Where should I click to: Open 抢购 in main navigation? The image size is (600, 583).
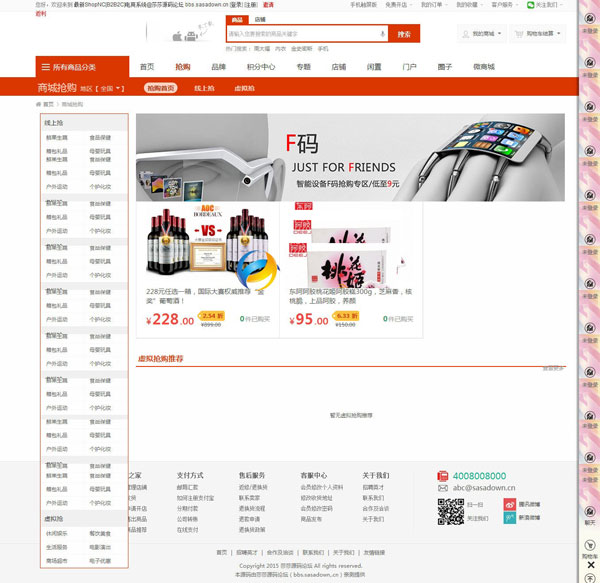[183, 67]
